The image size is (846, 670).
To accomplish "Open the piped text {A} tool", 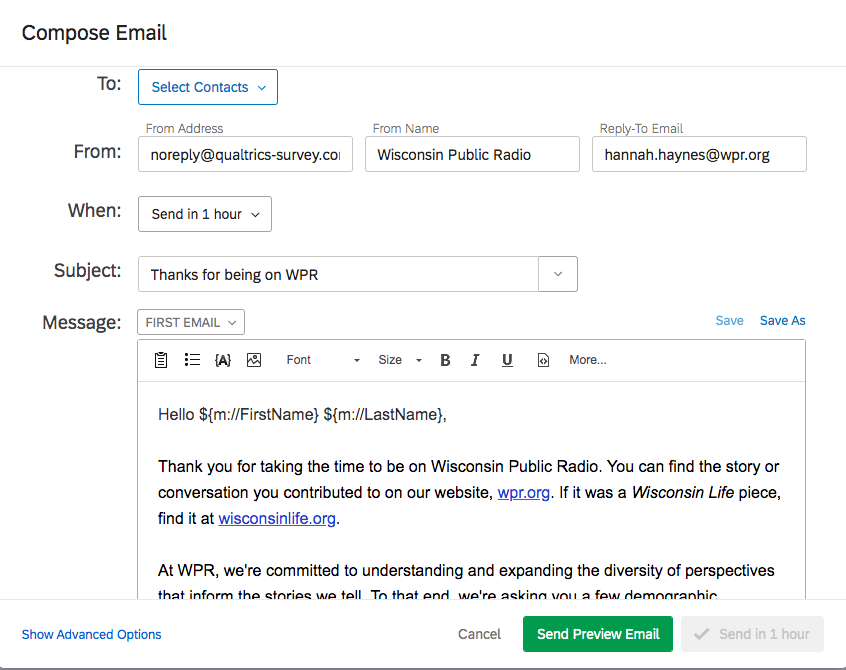I will click(x=223, y=360).
